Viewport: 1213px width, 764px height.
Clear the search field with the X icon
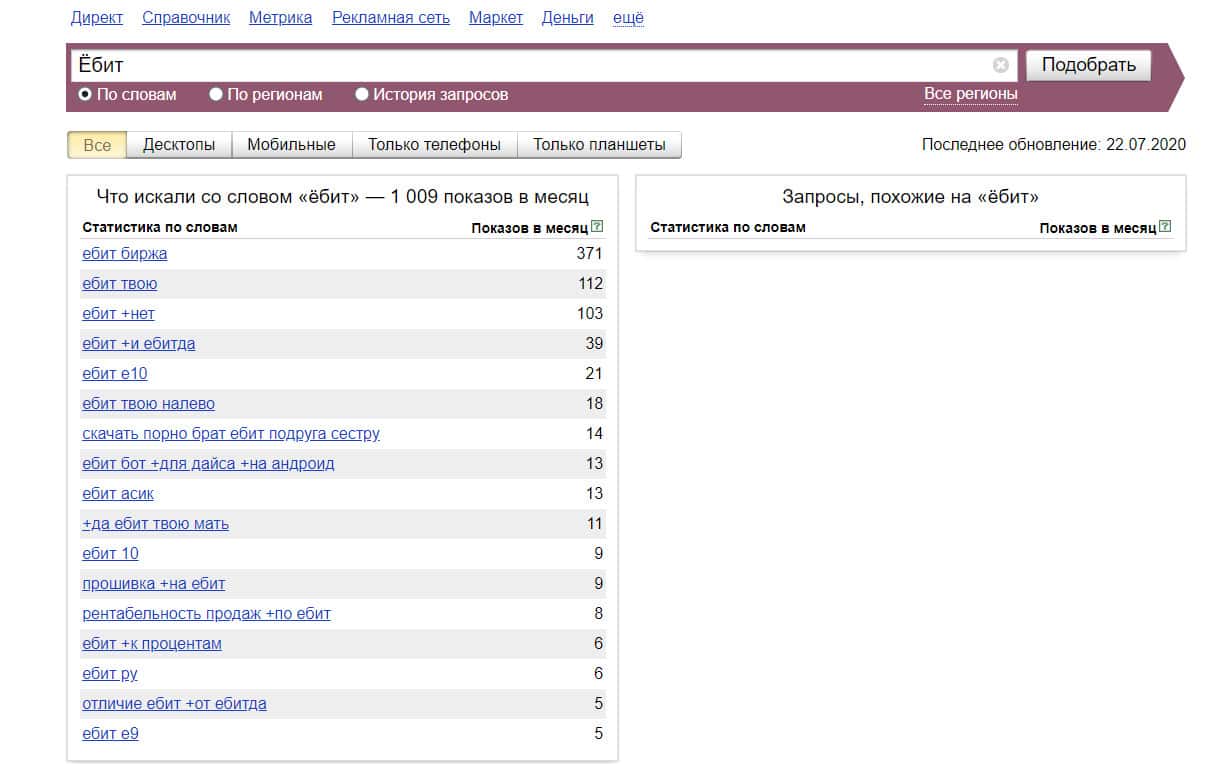pyautogui.click(x=1001, y=65)
